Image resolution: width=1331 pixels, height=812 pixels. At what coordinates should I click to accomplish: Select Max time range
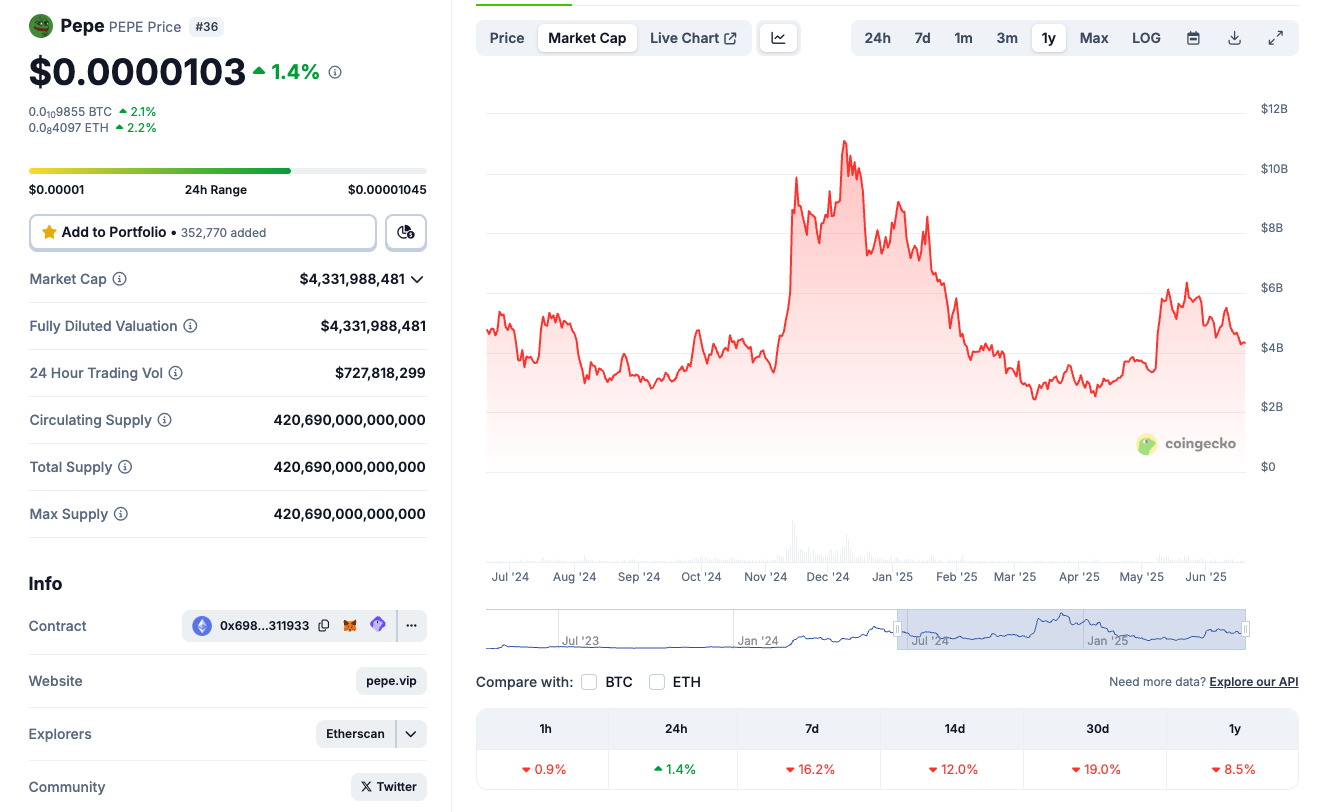point(1094,38)
